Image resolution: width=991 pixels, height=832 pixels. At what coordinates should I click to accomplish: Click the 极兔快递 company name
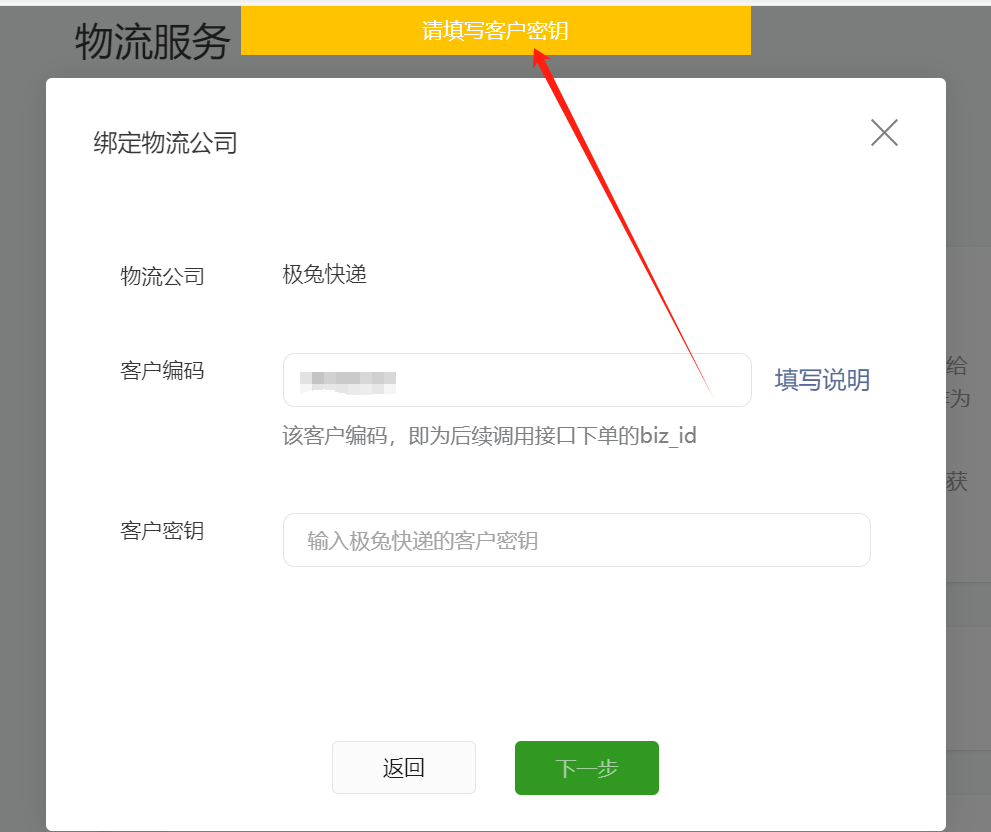pos(324,274)
